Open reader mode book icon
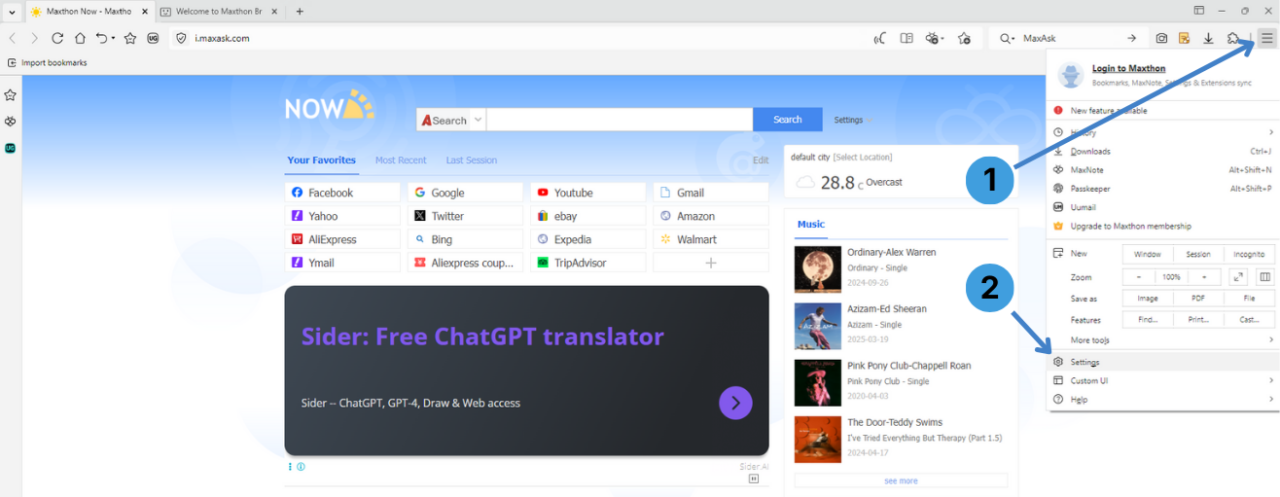The width and height of the screenshot is (1280, 497). point(906,38)
